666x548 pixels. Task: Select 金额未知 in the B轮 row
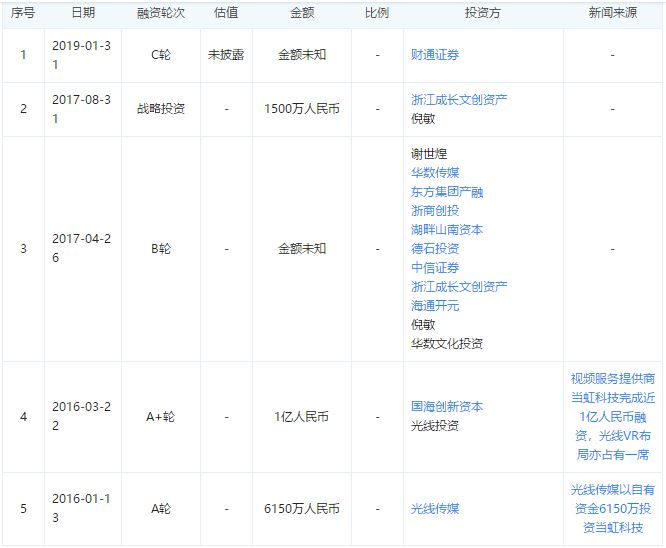(x=302, y=249)
